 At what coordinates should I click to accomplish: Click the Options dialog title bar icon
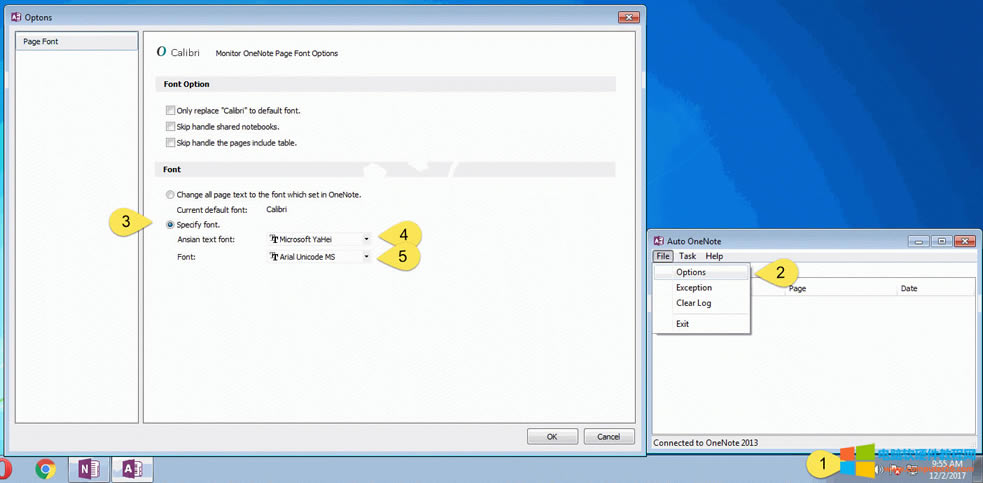[17, 18]
